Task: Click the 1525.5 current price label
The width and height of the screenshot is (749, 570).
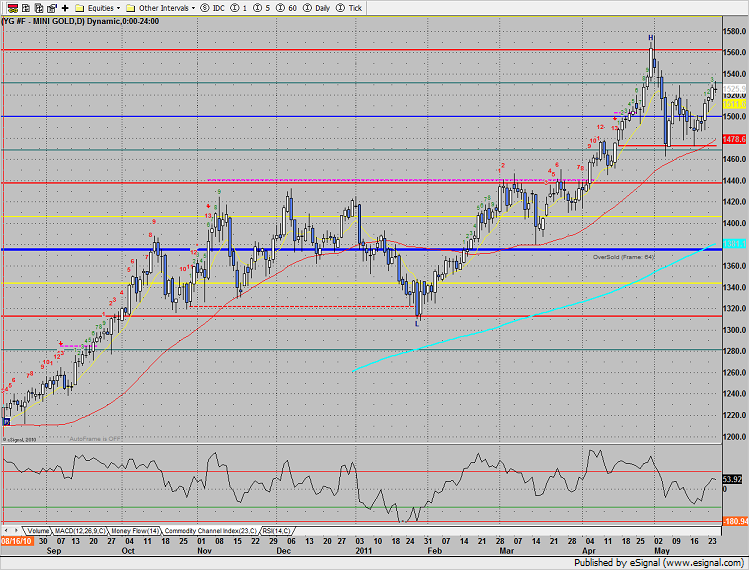Action: tap(734, 89)
